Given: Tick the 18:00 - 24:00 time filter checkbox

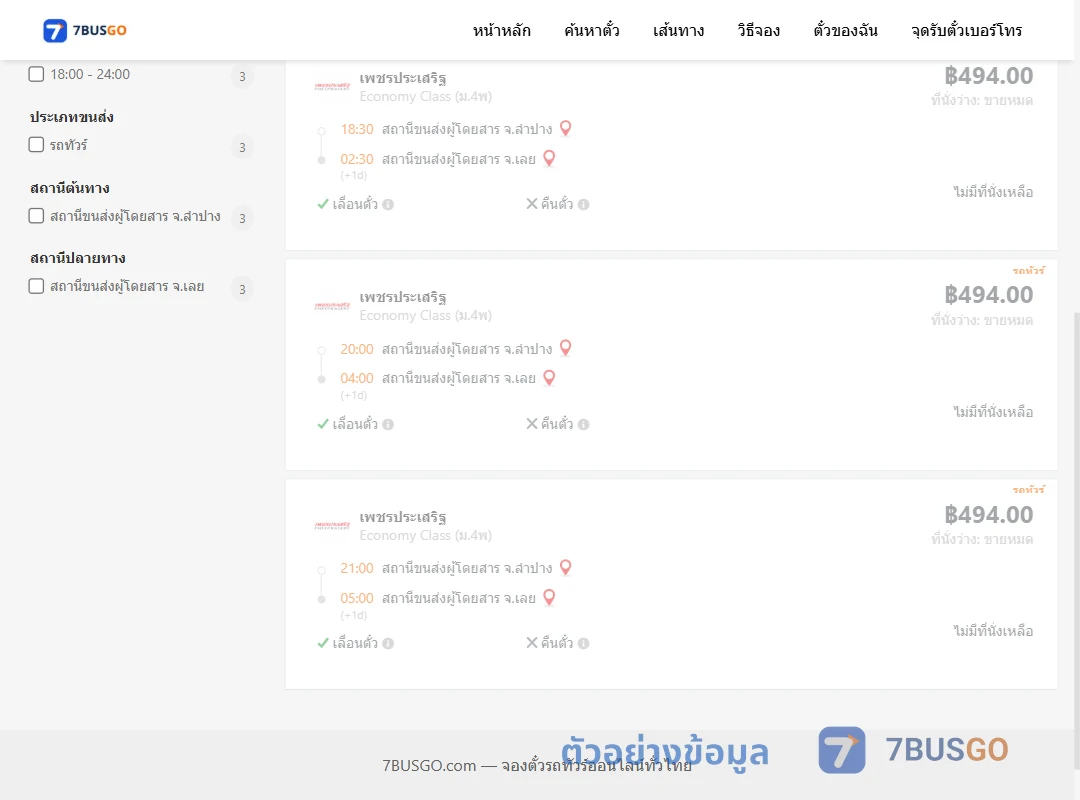Looking at the screenshot, I should tap(36, 74).
